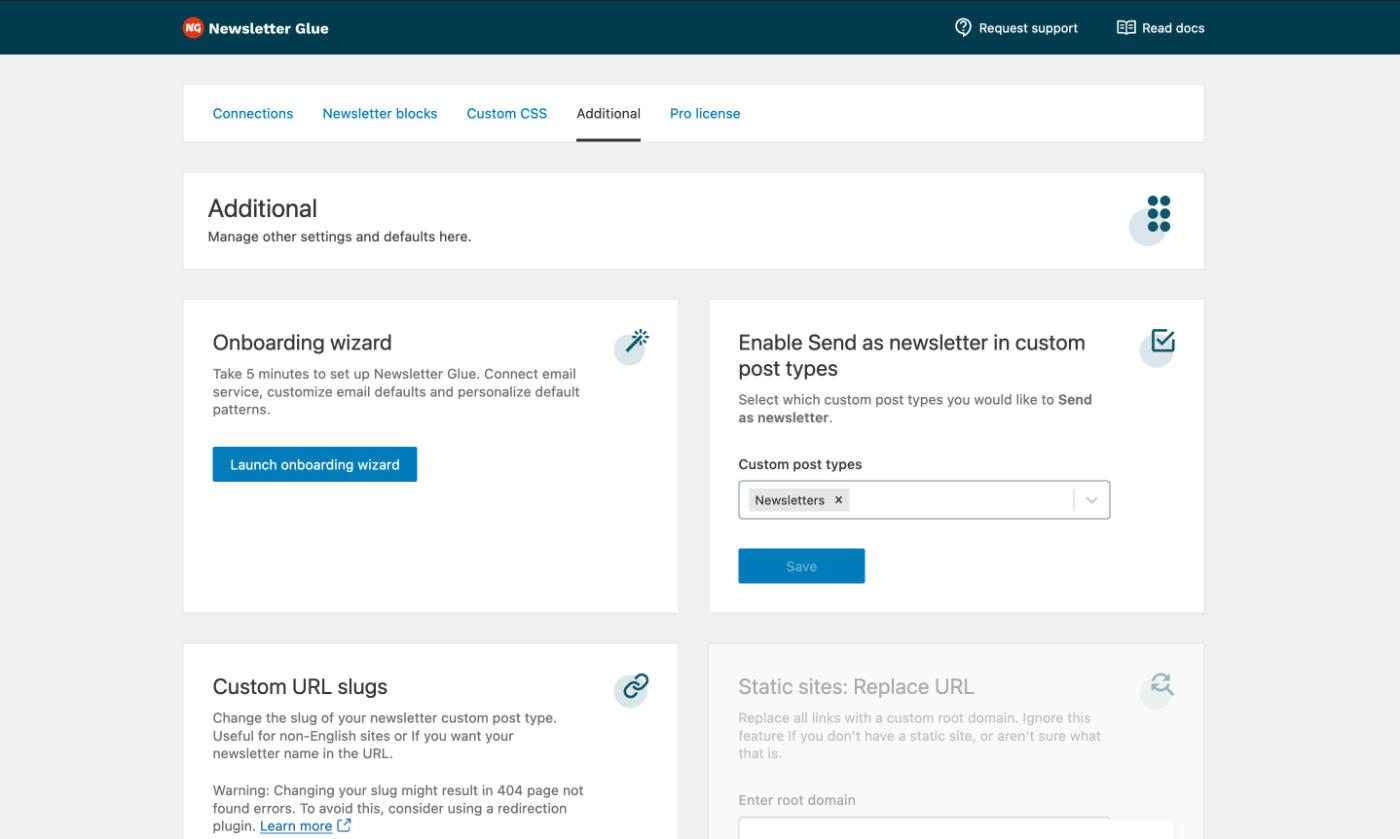Switch to the Connections tab
Screen dimensions: 1400x839
(x=253, y=113)
